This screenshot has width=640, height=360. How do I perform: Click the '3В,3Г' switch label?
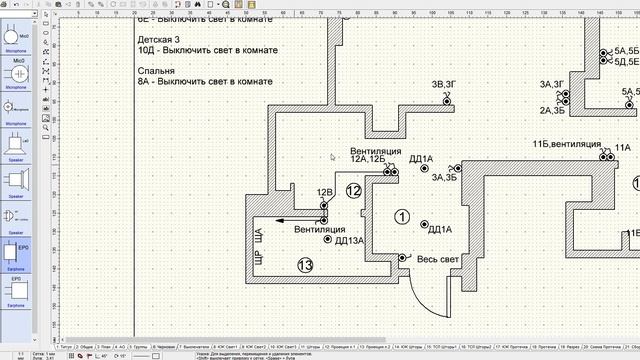click(x=444, y=84)
